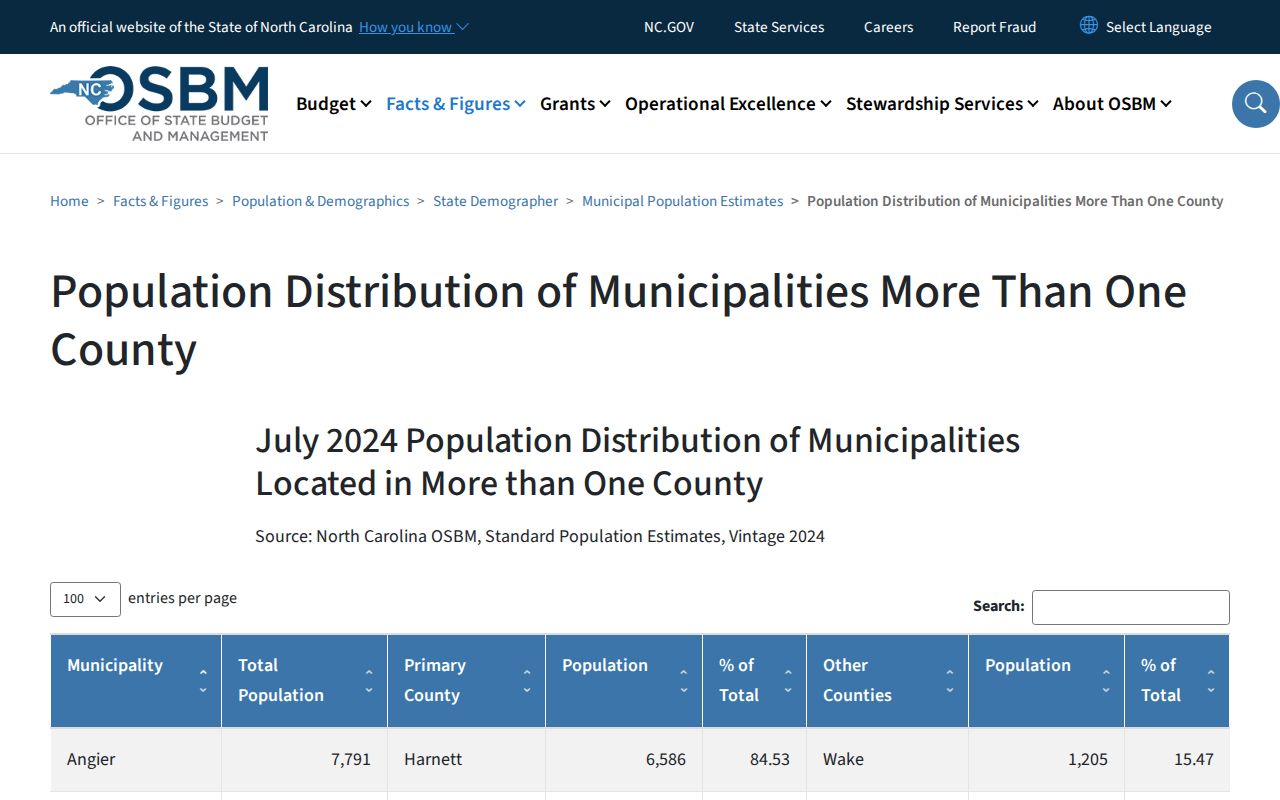Open the OSBM logo home link

click(x=160, y=103)
